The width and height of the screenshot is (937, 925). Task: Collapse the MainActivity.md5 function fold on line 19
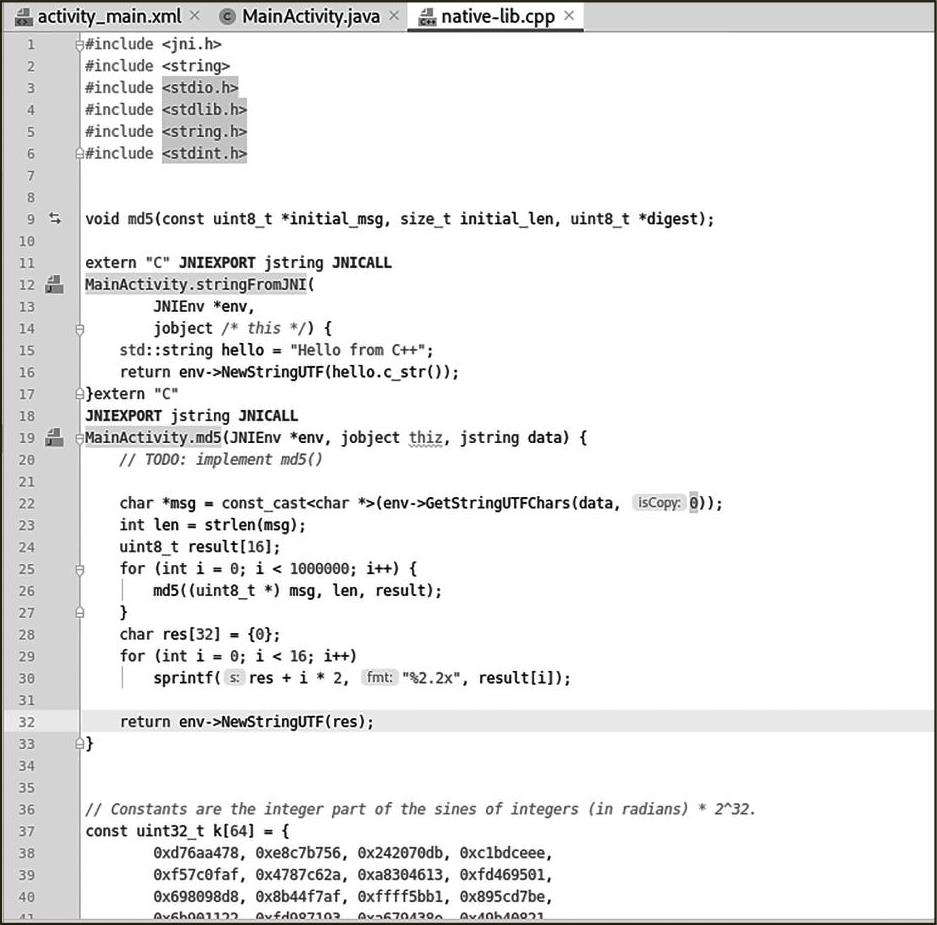(79, 438)
